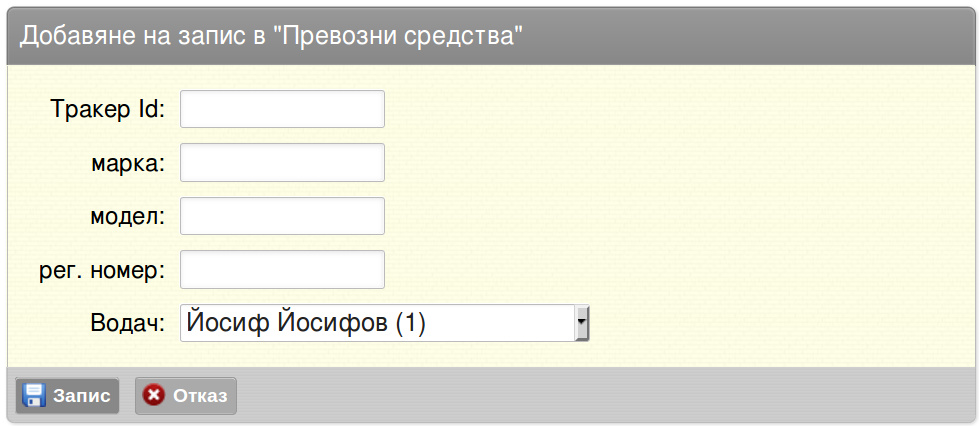Cancel the form using the Отказ button
Image resolution: width=979 pixels, height=426 pixels.
point(186,395)
